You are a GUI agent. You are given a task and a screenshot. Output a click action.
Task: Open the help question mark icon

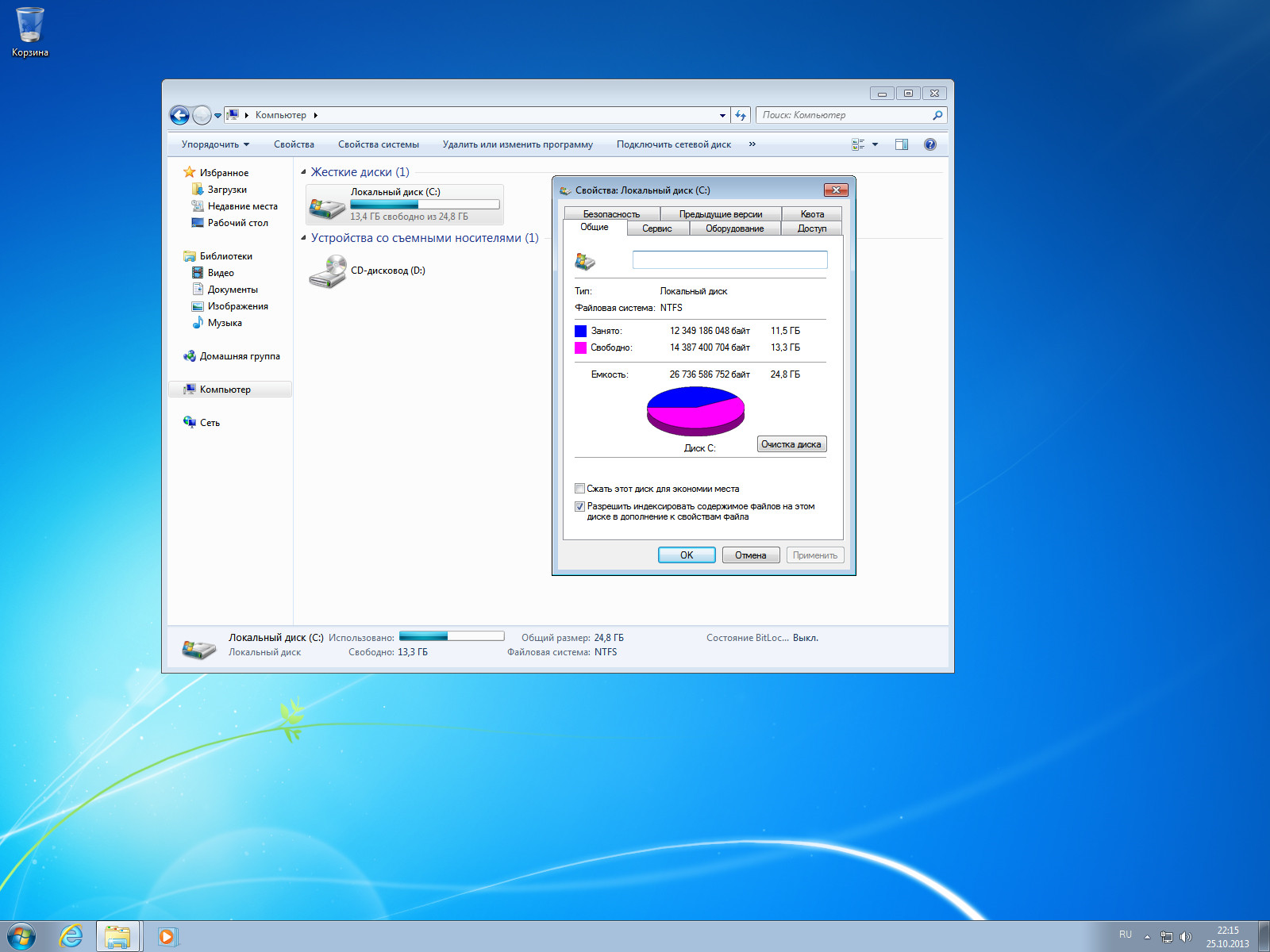point(929,144)
